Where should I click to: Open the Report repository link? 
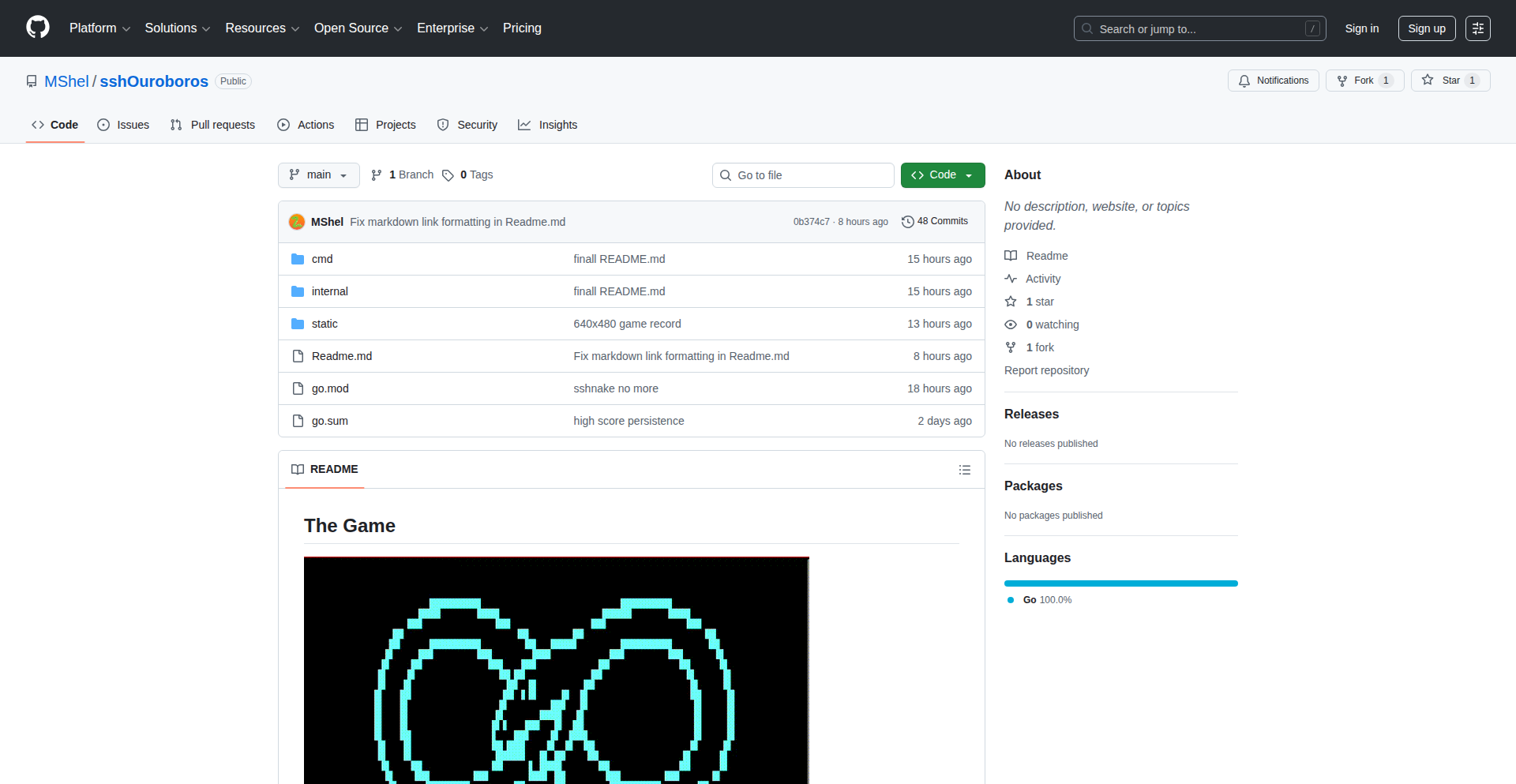[1046, 370]
